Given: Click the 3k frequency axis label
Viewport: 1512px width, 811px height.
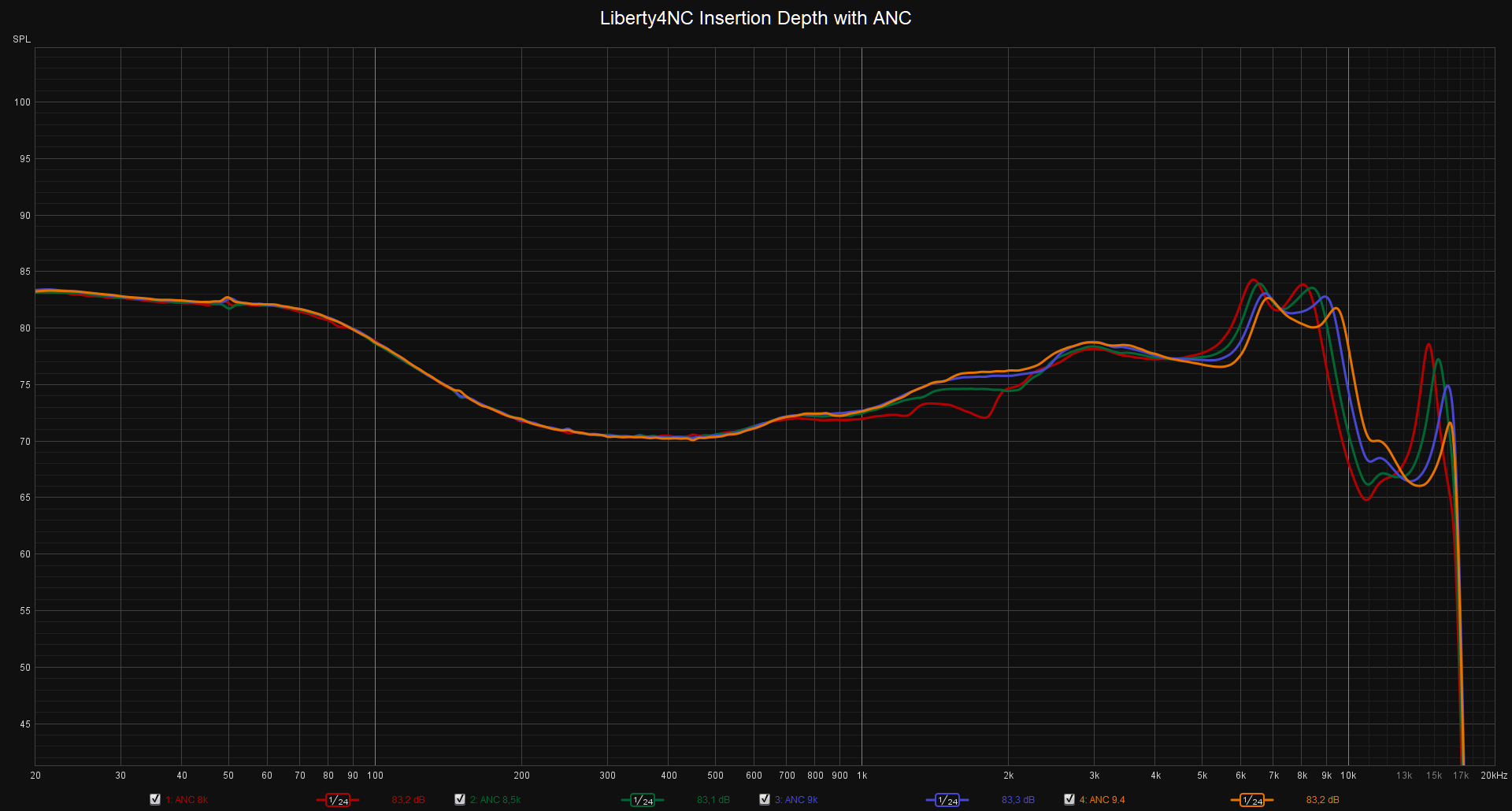Looking at the screenshot, I should click(x=1094, y=776).
